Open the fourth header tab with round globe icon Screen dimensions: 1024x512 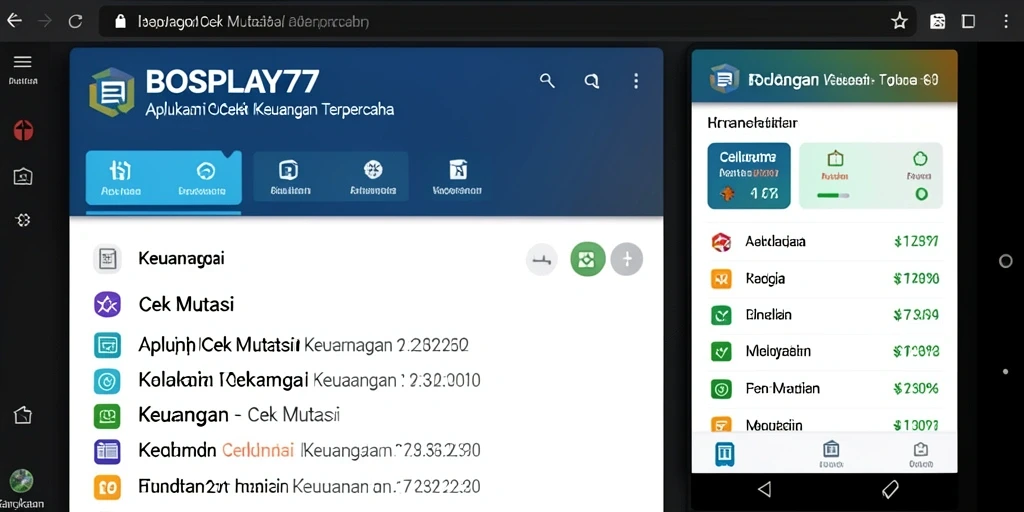click(x=373, y=178)
